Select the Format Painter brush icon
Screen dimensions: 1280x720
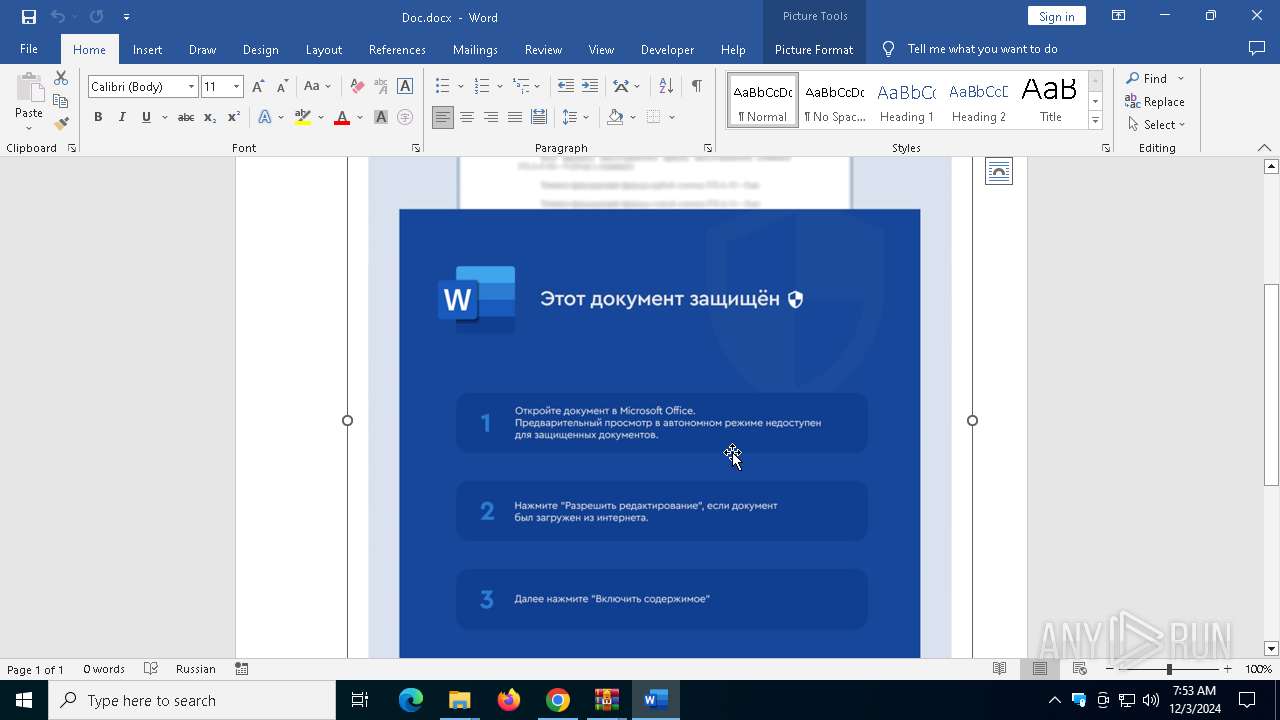click(61, 124)
